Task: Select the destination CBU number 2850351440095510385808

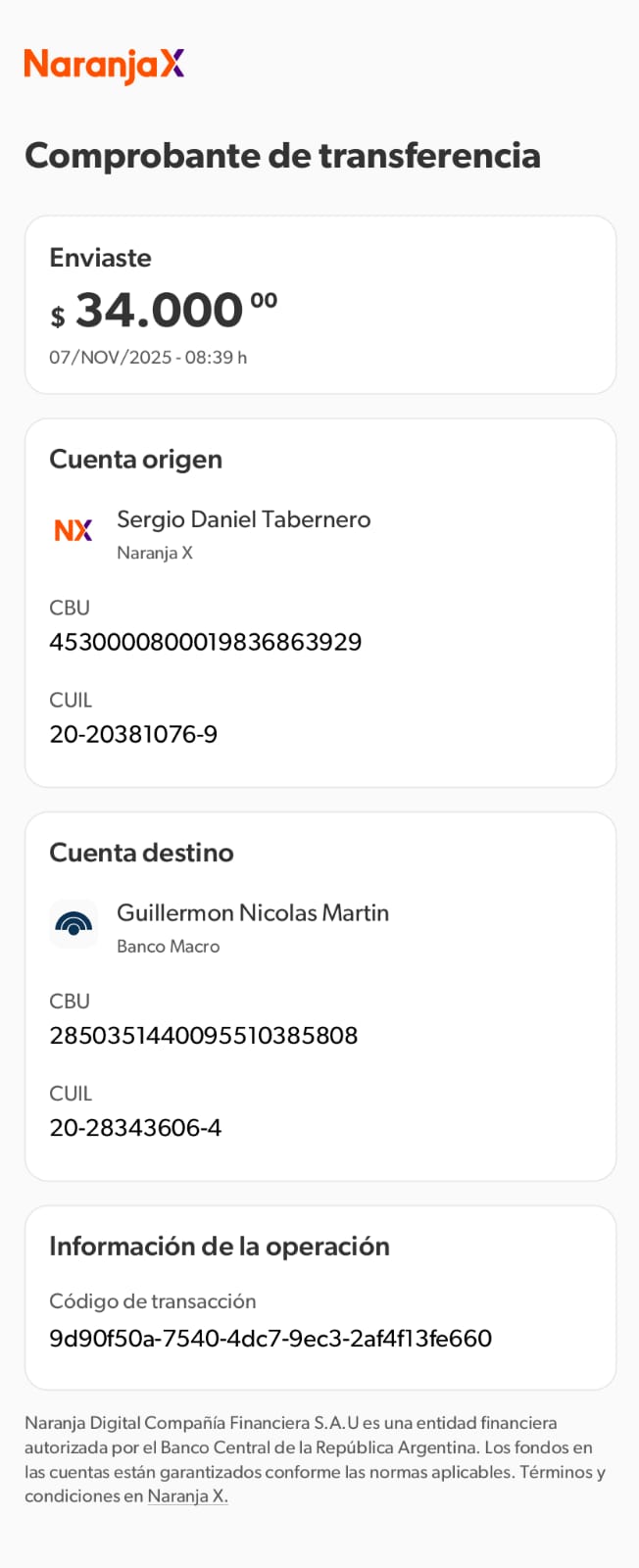Action: tap(203, 1036)
